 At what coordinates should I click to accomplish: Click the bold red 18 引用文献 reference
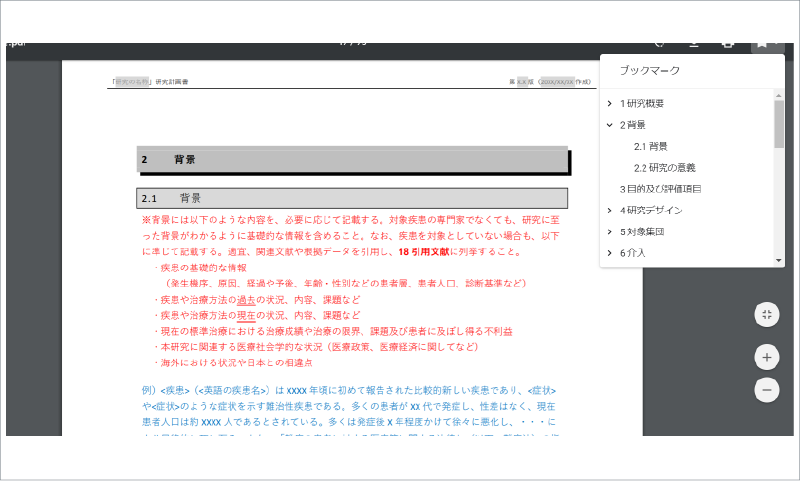click(x=424, y=252)
